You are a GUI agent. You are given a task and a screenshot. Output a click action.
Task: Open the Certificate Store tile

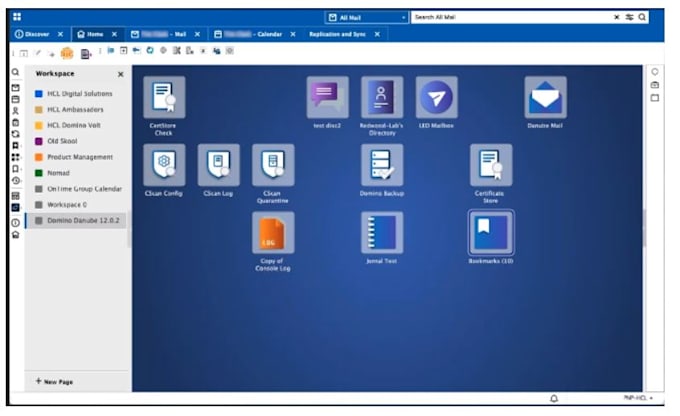[x=491, y=165]
